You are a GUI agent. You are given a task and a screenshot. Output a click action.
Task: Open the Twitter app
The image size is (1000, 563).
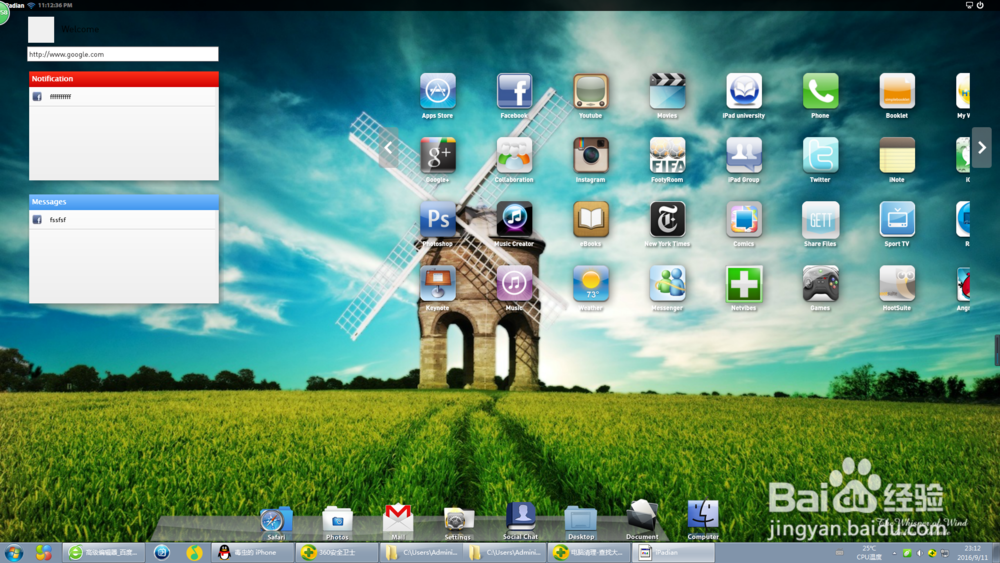[820, 155]
